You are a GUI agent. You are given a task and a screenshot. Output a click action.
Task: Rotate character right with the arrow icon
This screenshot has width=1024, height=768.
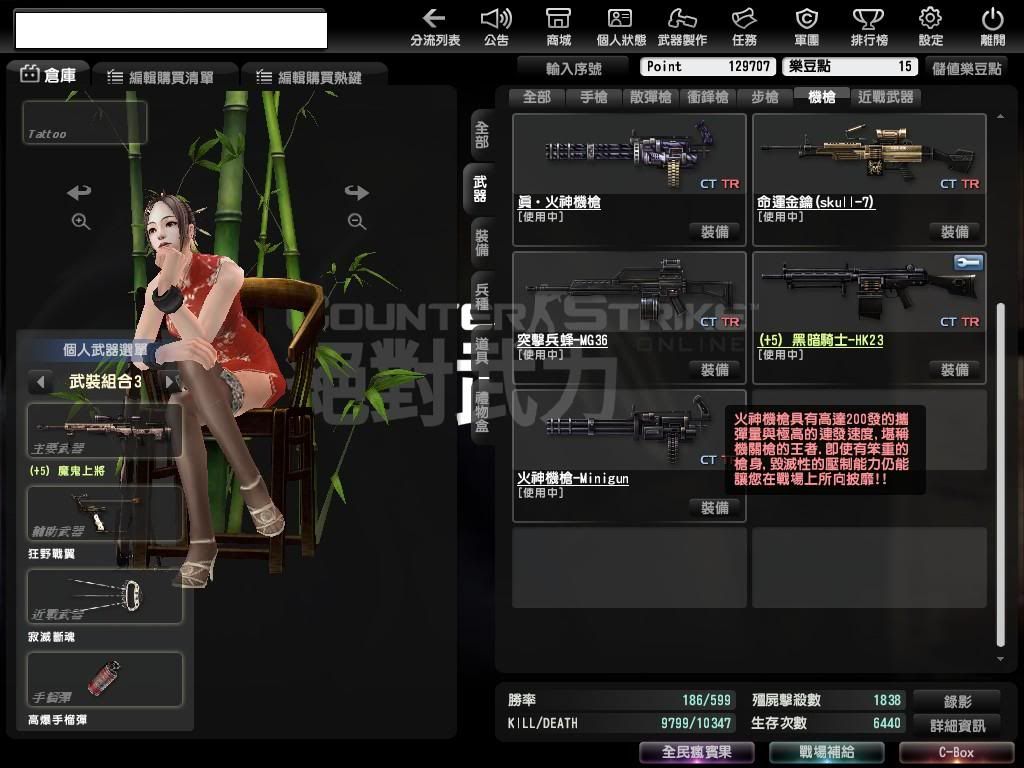click(x=357, y=192)
